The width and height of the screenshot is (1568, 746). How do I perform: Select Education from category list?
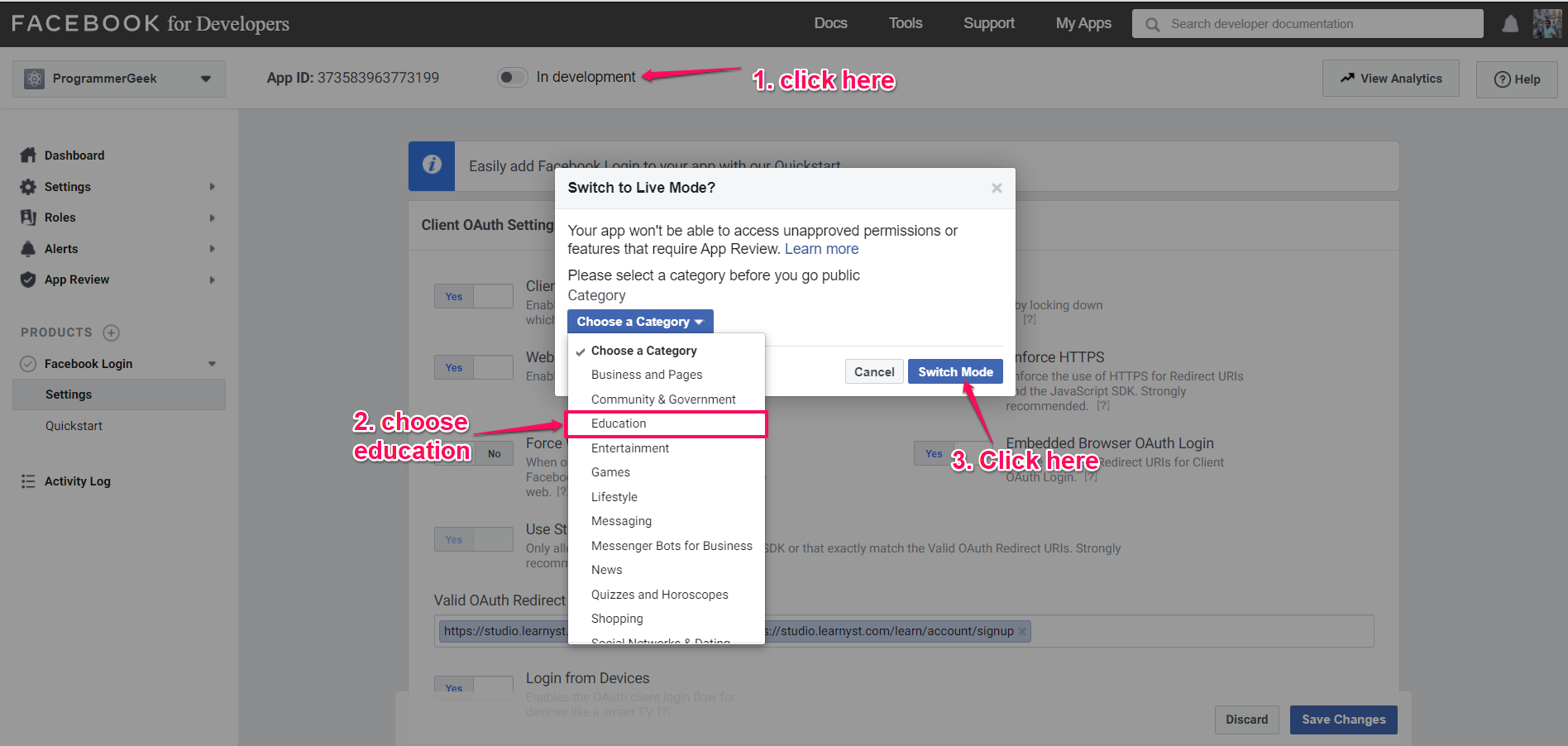(x=666, y=423)
